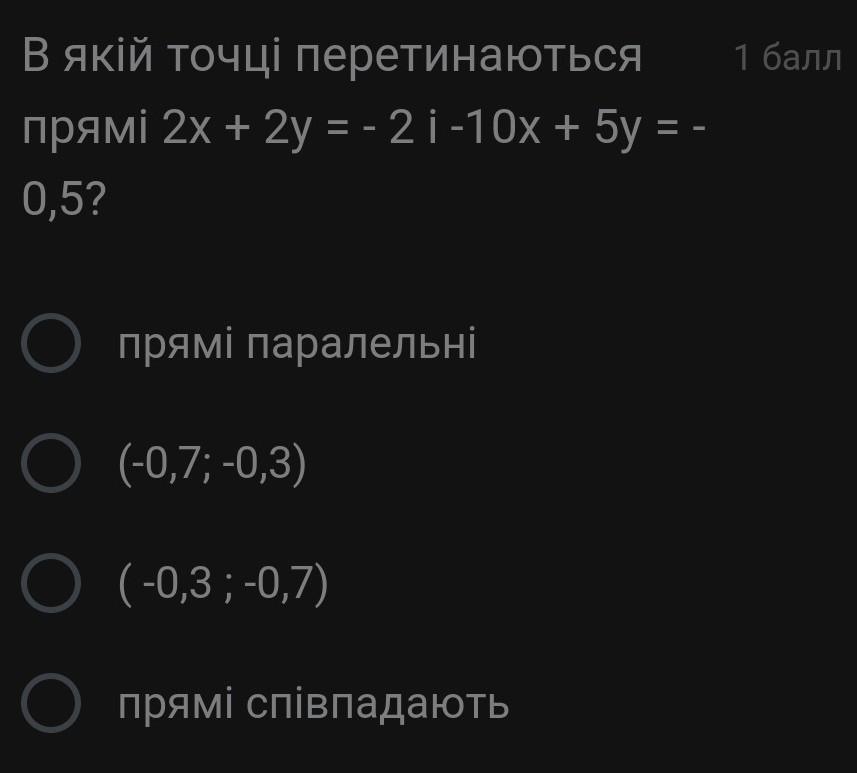
Task: Click the "прямі співпадають" answer label text
Action: pyautogui.click(x=314, y=704)
